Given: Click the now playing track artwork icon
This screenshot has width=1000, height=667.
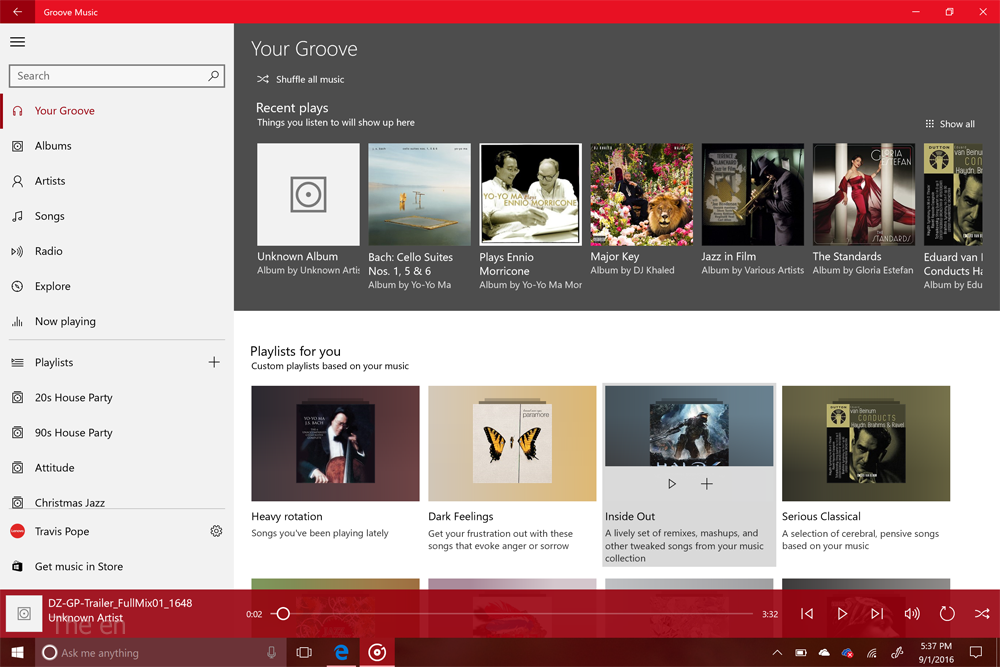Looking at the screenshot, I should tap(24, 613).
